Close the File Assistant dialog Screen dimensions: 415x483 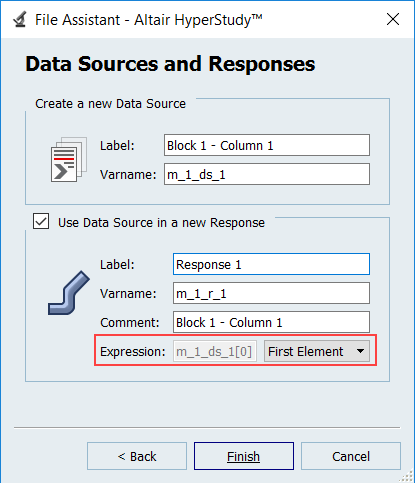click(393, 19)
